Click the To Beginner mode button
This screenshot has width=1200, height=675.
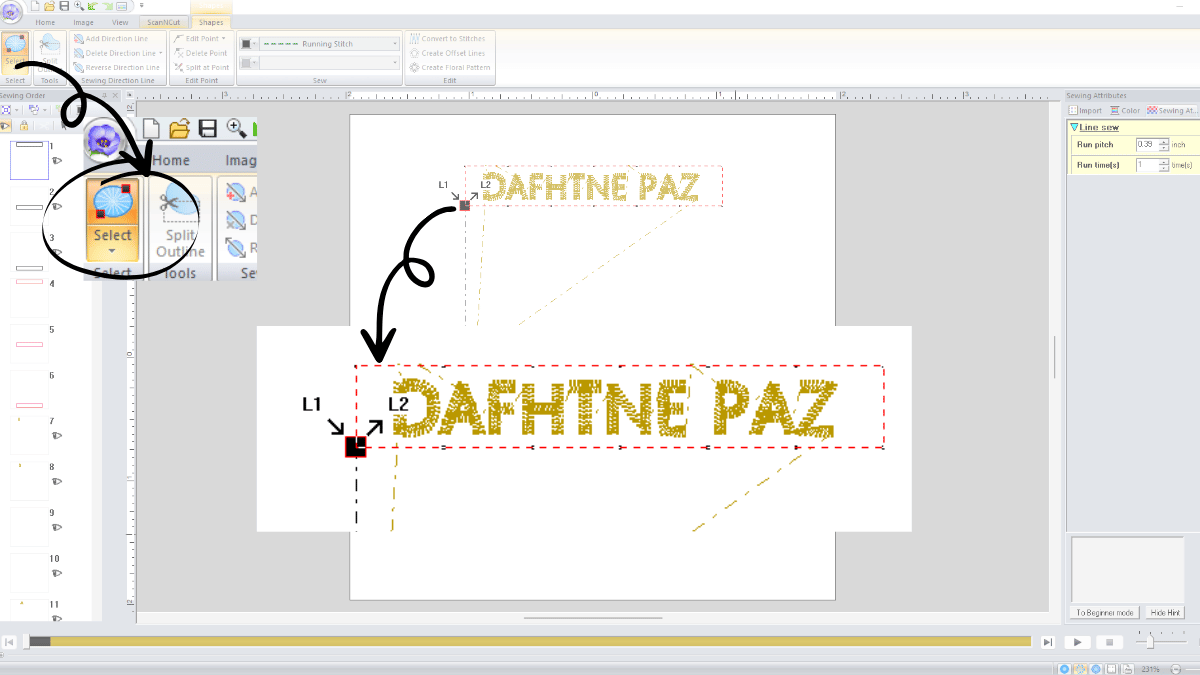coord(1103,612)
